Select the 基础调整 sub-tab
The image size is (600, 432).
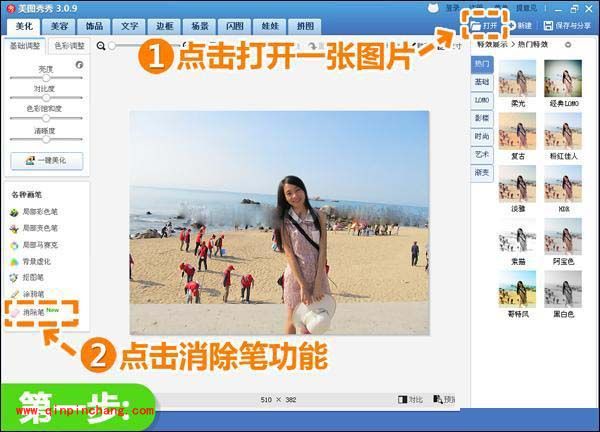pyautogui.click(x=25, y=46)
